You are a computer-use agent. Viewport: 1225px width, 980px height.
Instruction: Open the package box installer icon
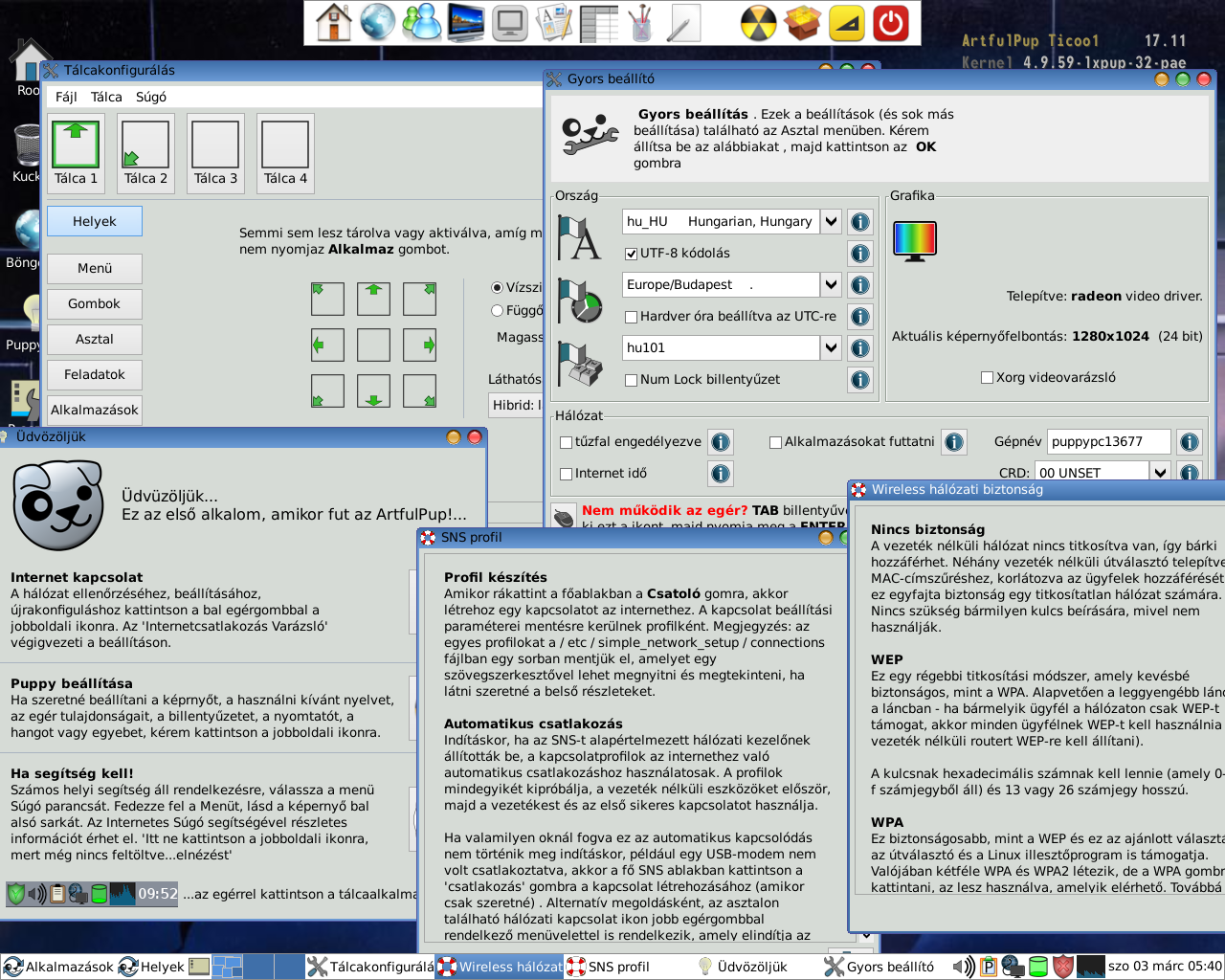[804, 22]
